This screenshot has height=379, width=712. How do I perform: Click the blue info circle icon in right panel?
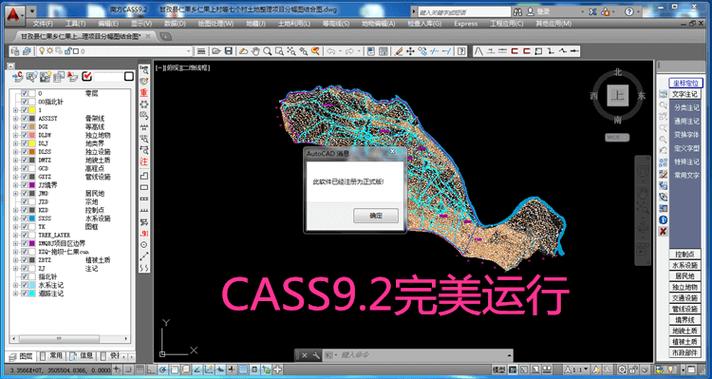tap(663, 220)
